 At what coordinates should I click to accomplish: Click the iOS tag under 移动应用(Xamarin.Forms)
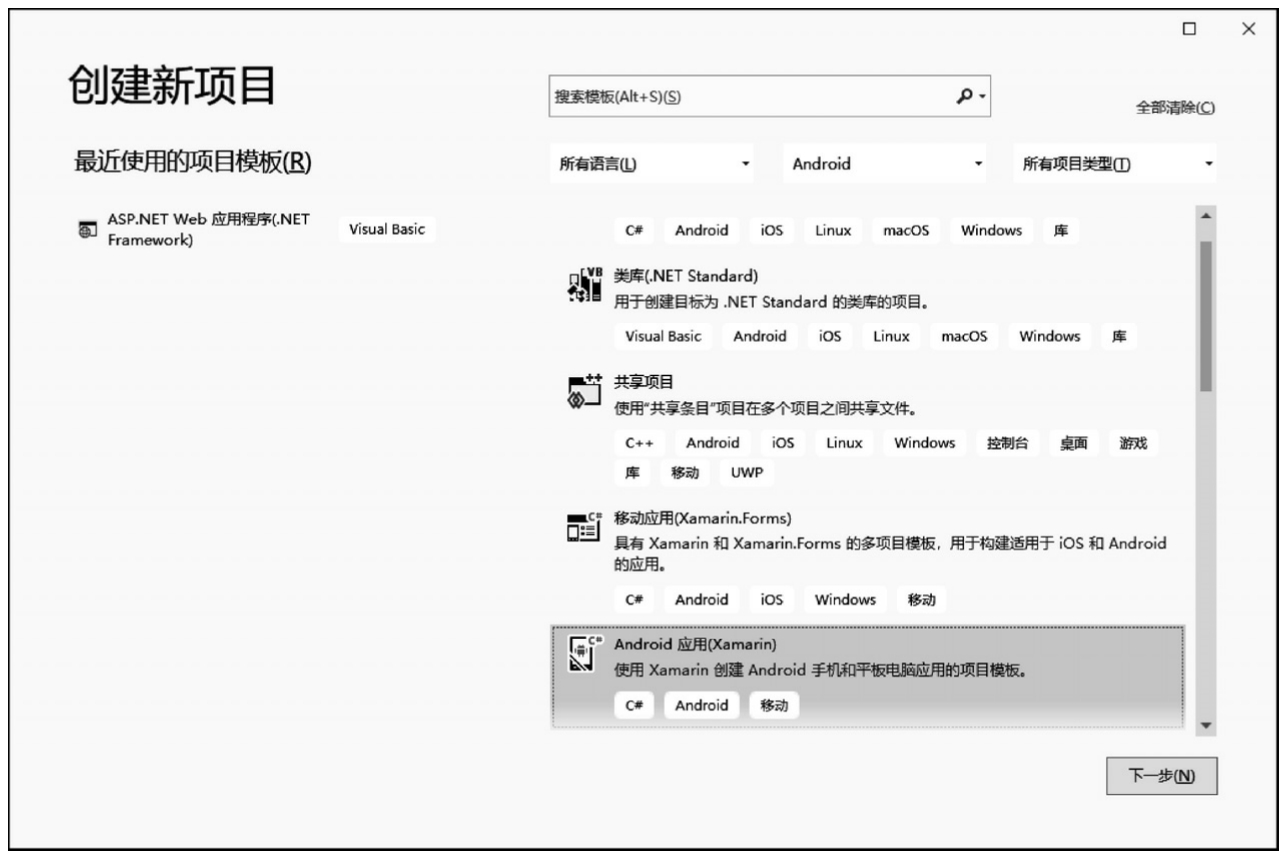click(771, 600)
